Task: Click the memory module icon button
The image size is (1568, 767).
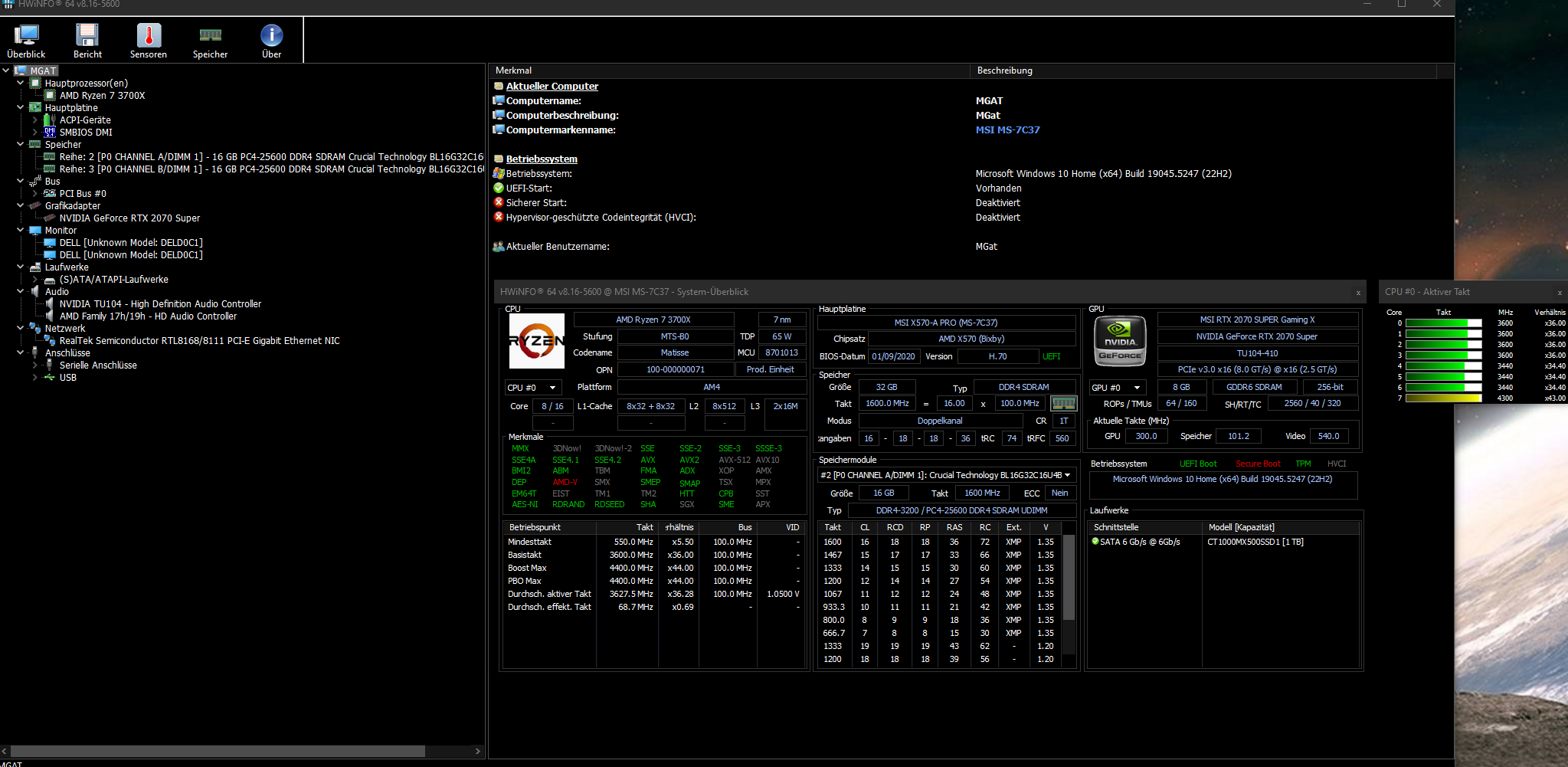Action: 1063,403
